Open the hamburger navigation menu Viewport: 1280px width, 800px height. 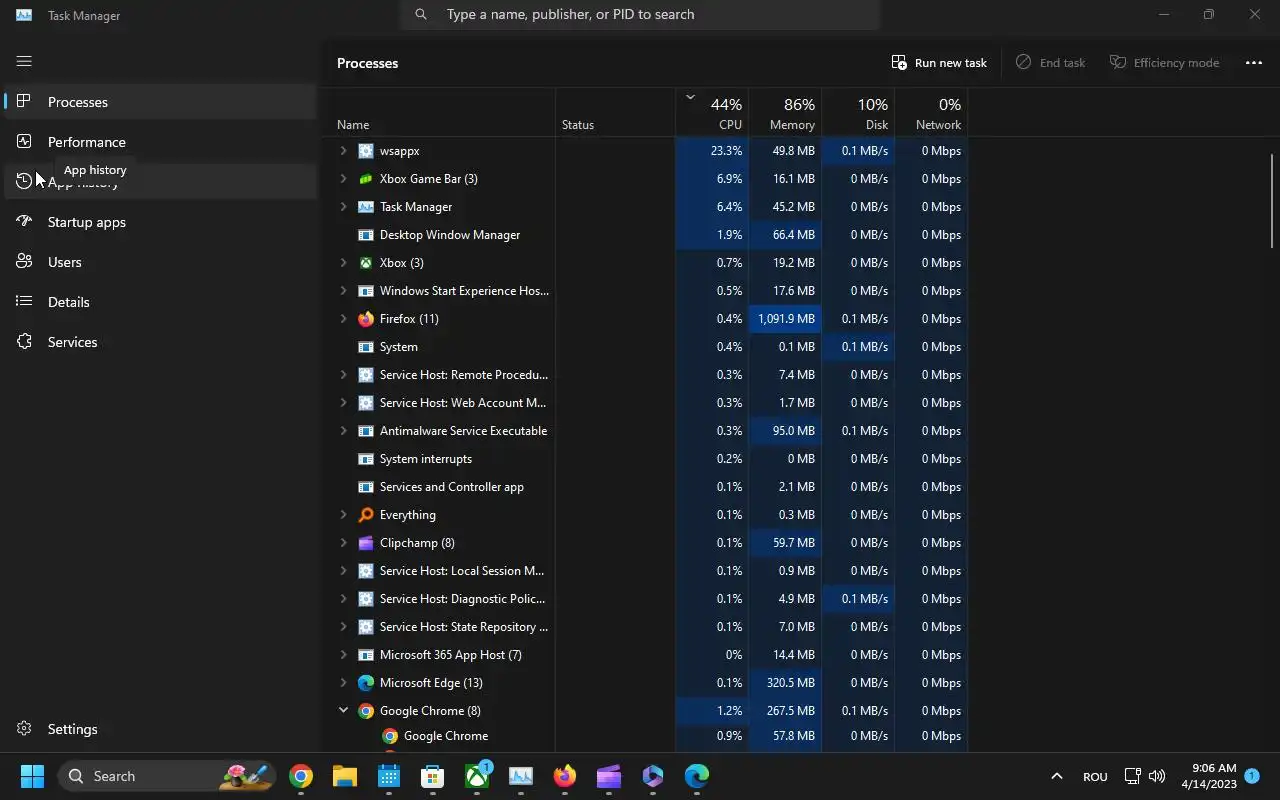coord(24,62)
